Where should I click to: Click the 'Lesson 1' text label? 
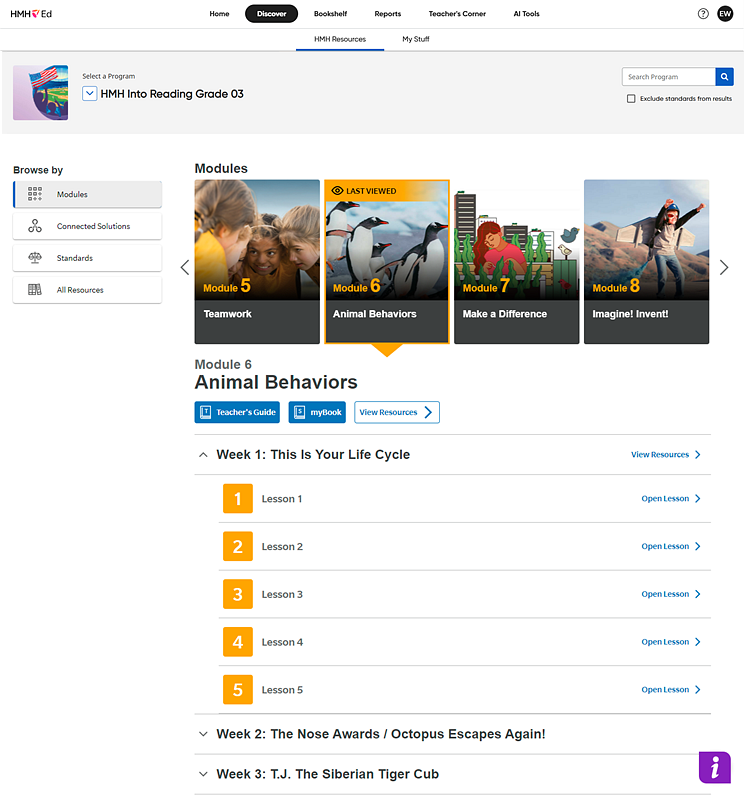pyautogui.click(x=282, y=499)
